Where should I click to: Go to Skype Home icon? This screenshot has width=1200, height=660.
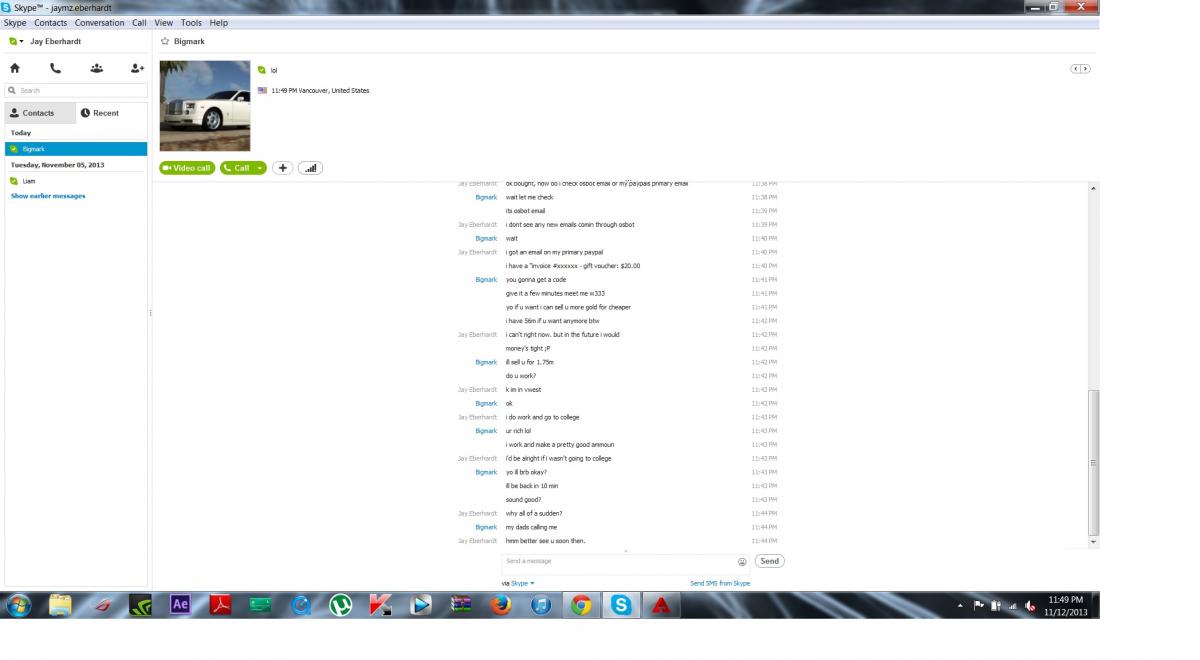click(x=15, y=68)
